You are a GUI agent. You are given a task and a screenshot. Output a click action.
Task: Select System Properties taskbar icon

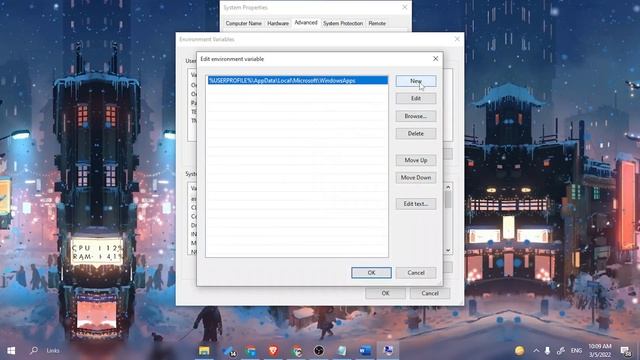[388, 351]
